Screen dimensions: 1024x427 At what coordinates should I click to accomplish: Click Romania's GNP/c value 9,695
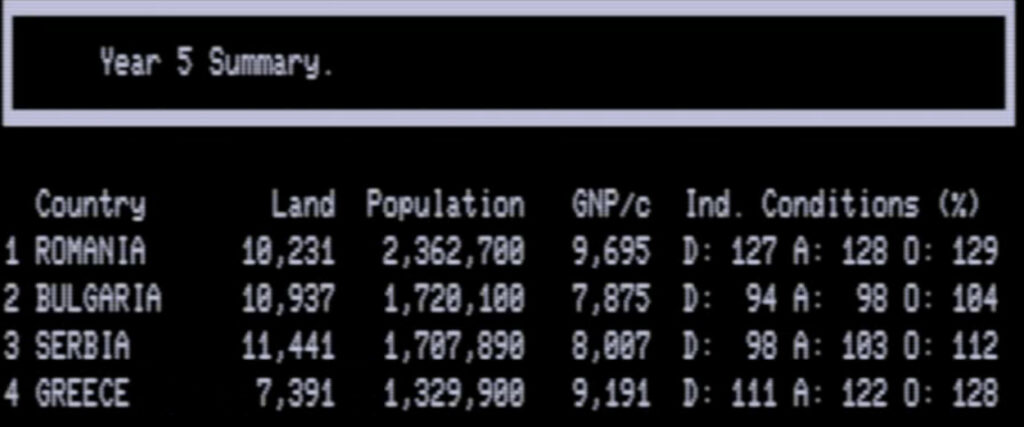pos(611,253)
